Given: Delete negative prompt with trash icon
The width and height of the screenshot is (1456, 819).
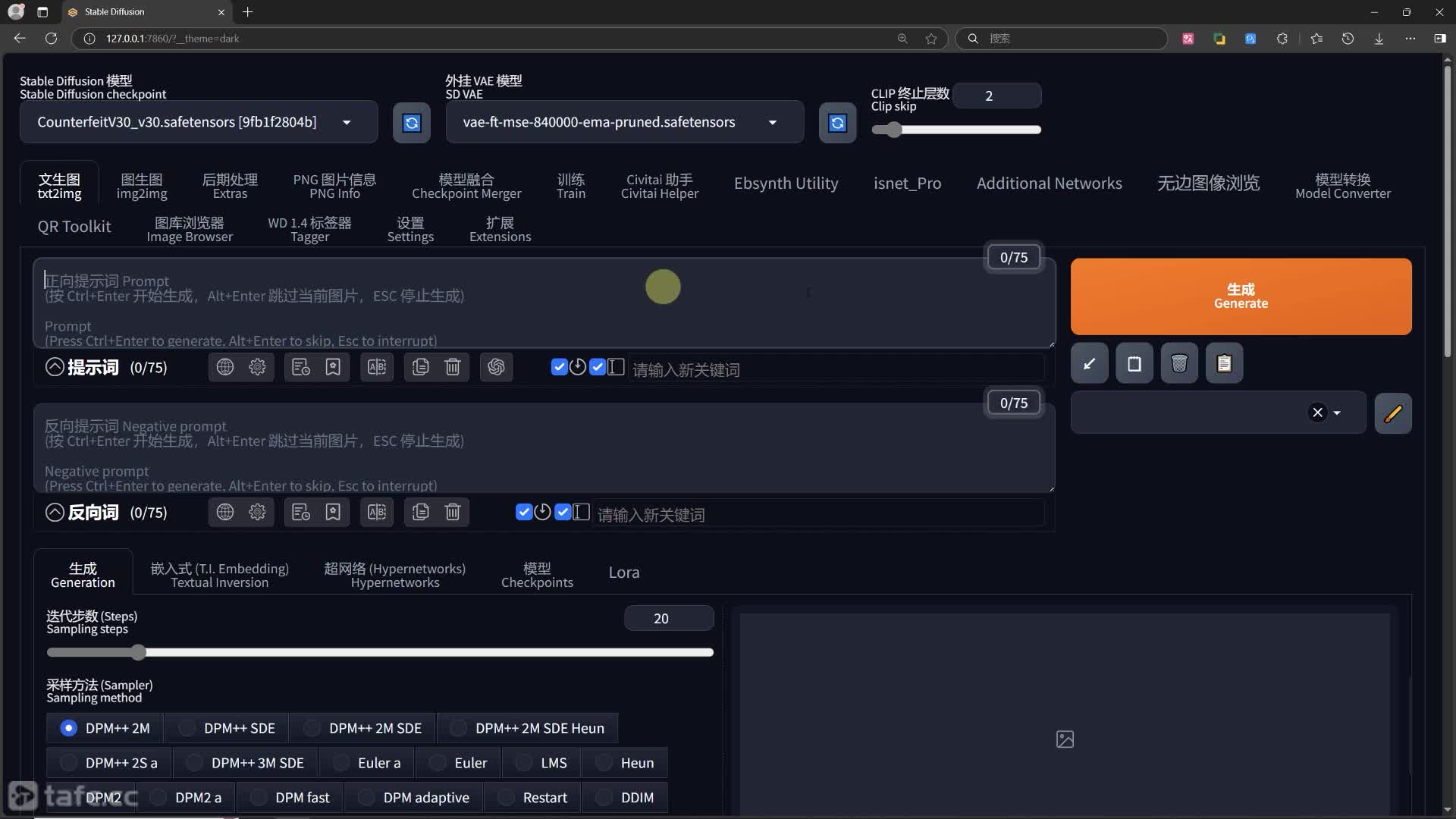Looking at the screenshot, I should [453, 512].
